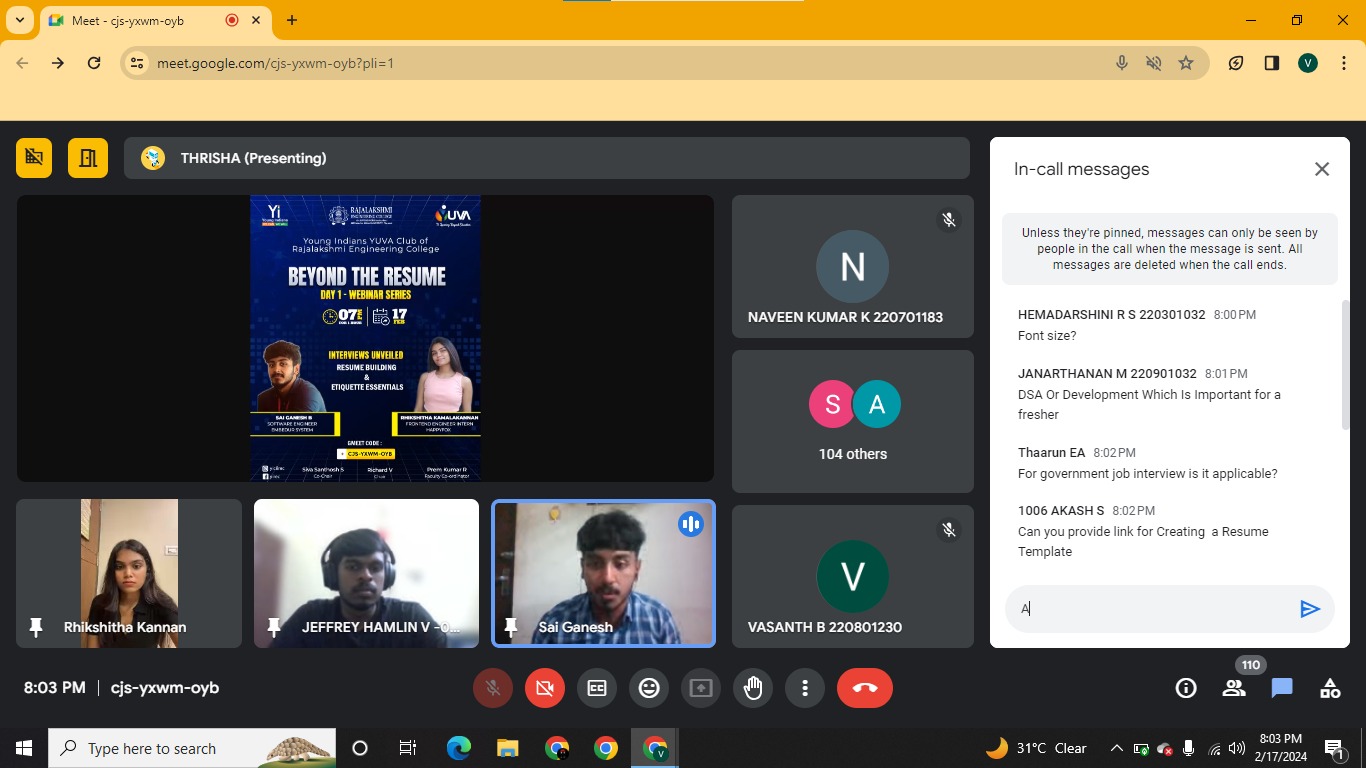
Task: Open File Explorer from the taskbar
Action: click(508, 748)
